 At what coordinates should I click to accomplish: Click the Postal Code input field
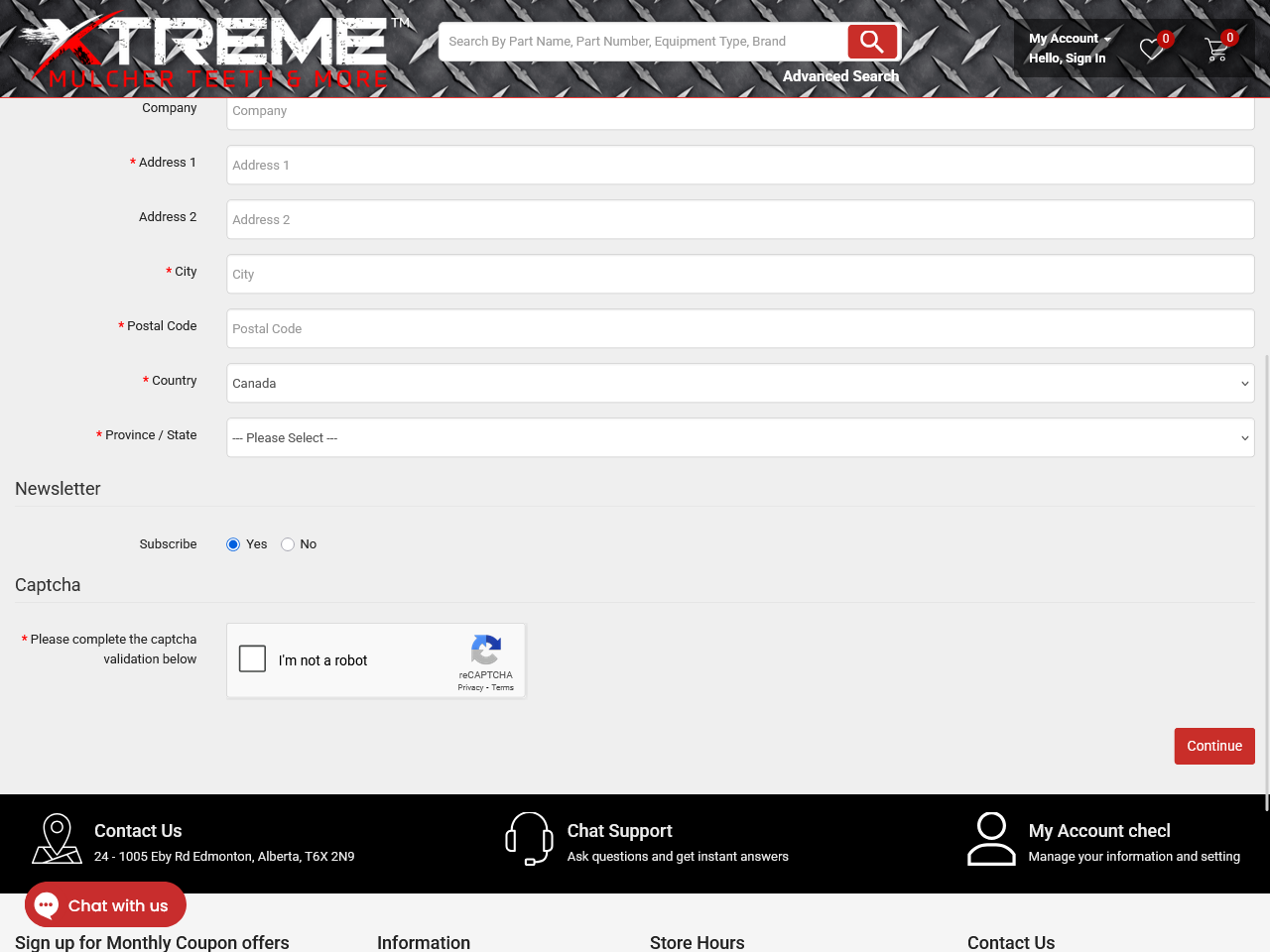[x=740, y=329]
